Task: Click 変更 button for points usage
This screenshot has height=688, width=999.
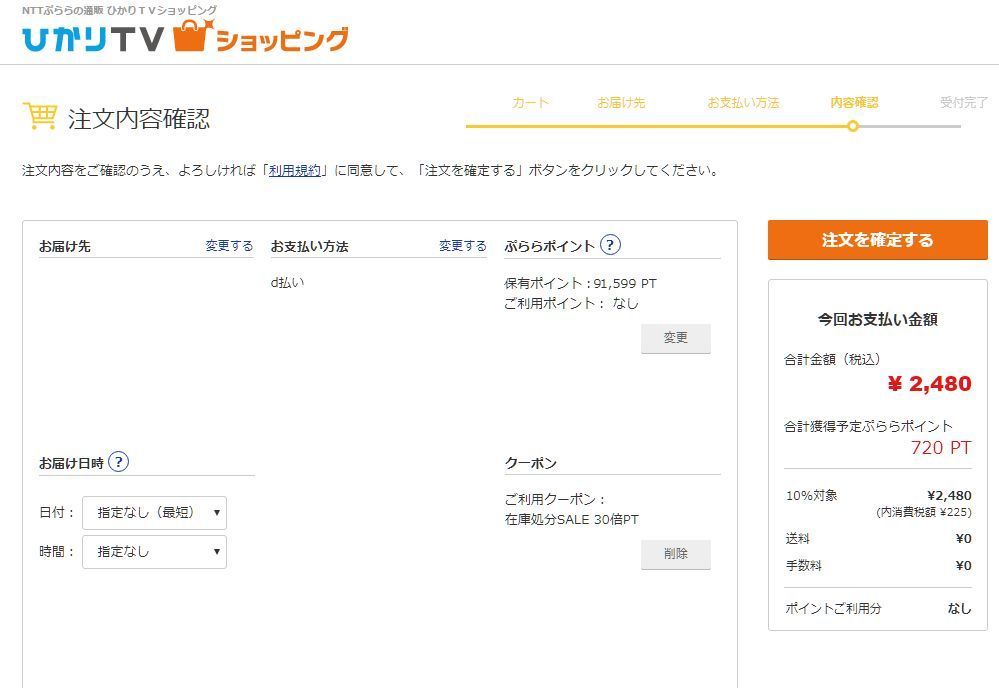Action: click(675, 338)
